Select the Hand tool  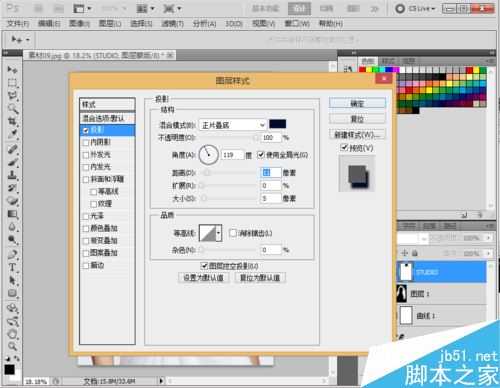pos(12,334)
